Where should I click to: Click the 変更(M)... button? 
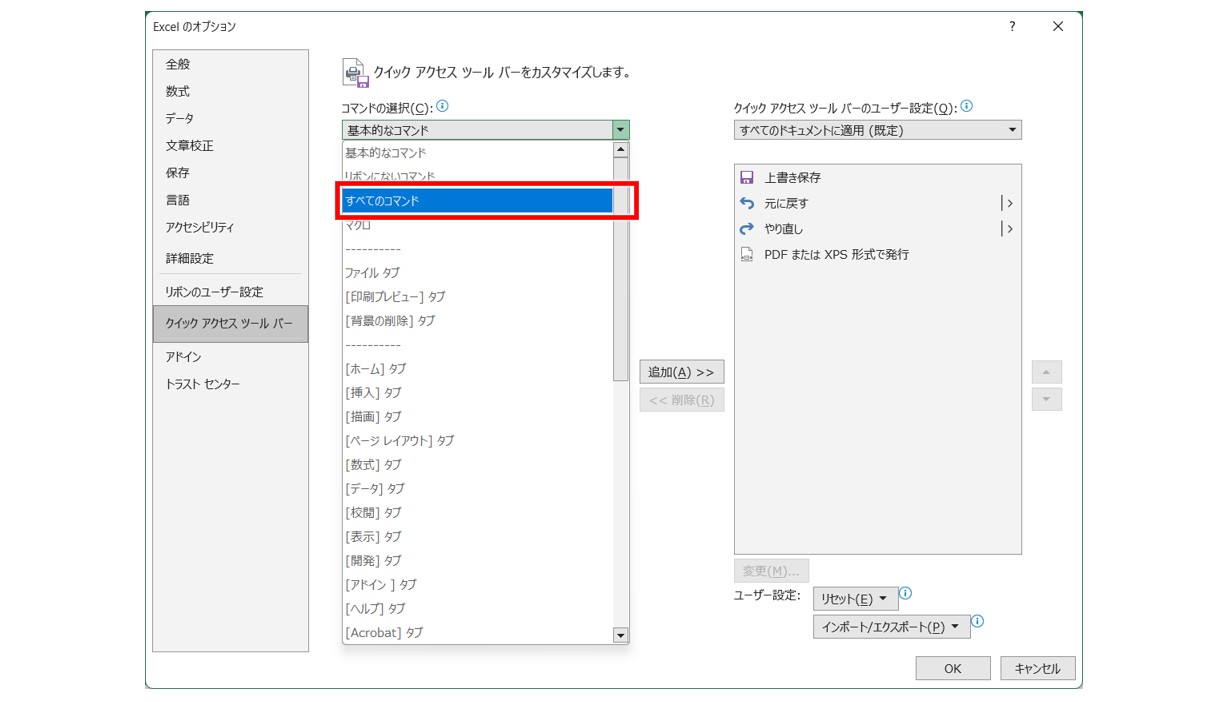click(x=771, y=571)
